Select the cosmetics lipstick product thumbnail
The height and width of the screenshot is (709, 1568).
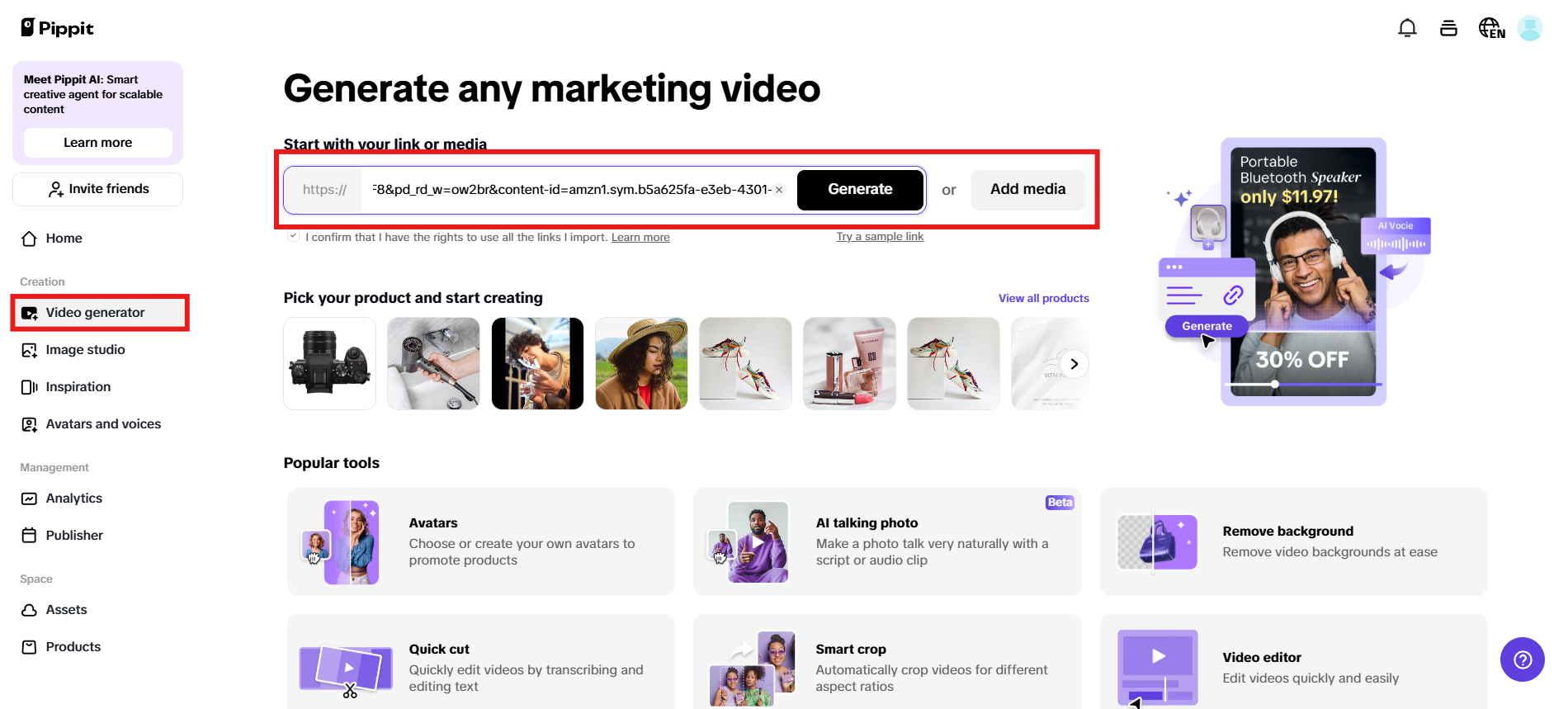coord(849,364)
